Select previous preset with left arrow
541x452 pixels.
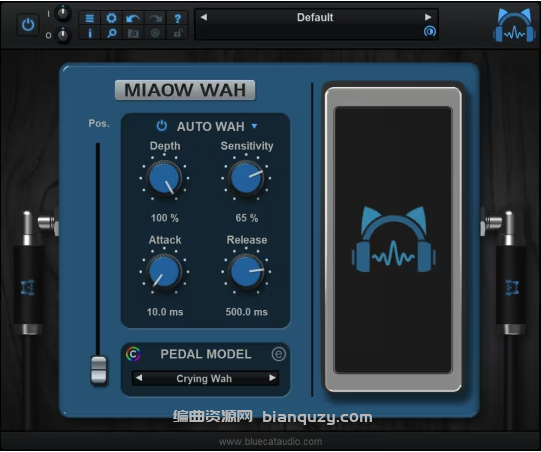(x=204, y=17)
